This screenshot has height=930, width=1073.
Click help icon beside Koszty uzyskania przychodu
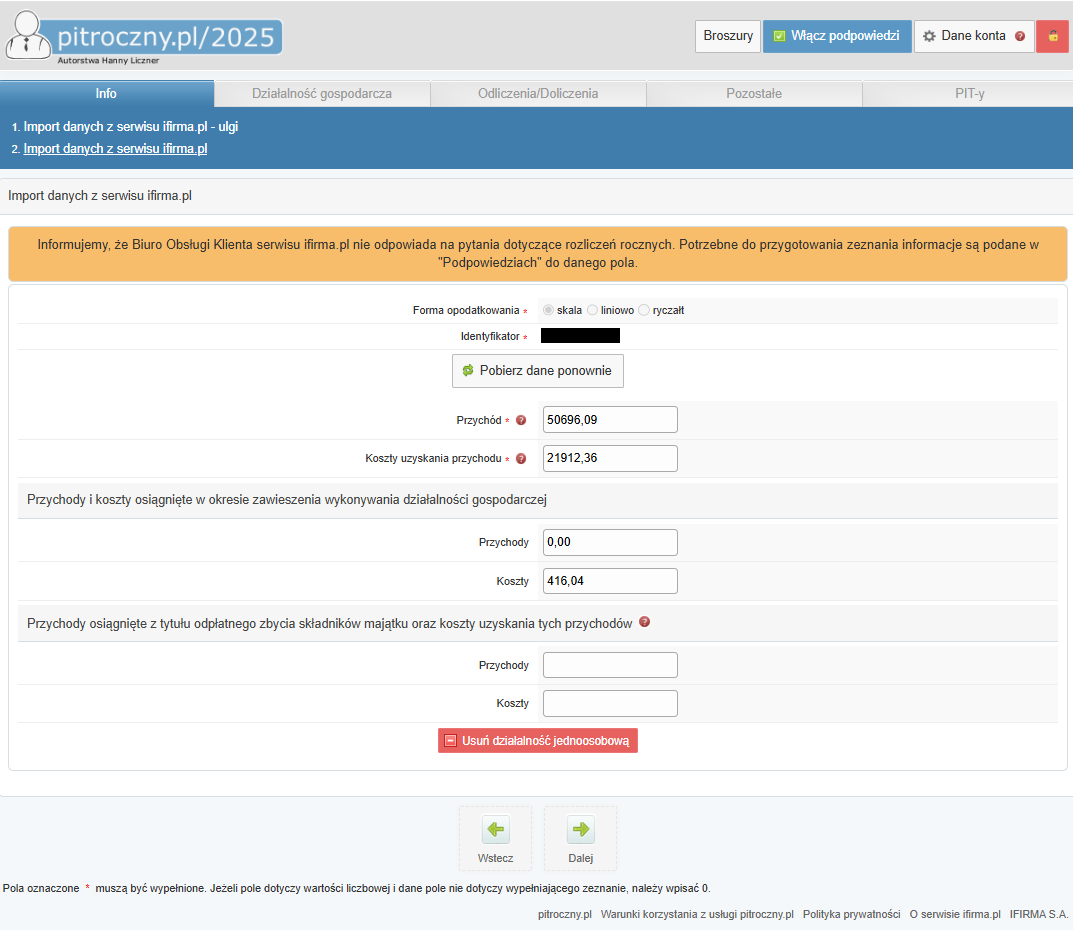pos(520,459)
